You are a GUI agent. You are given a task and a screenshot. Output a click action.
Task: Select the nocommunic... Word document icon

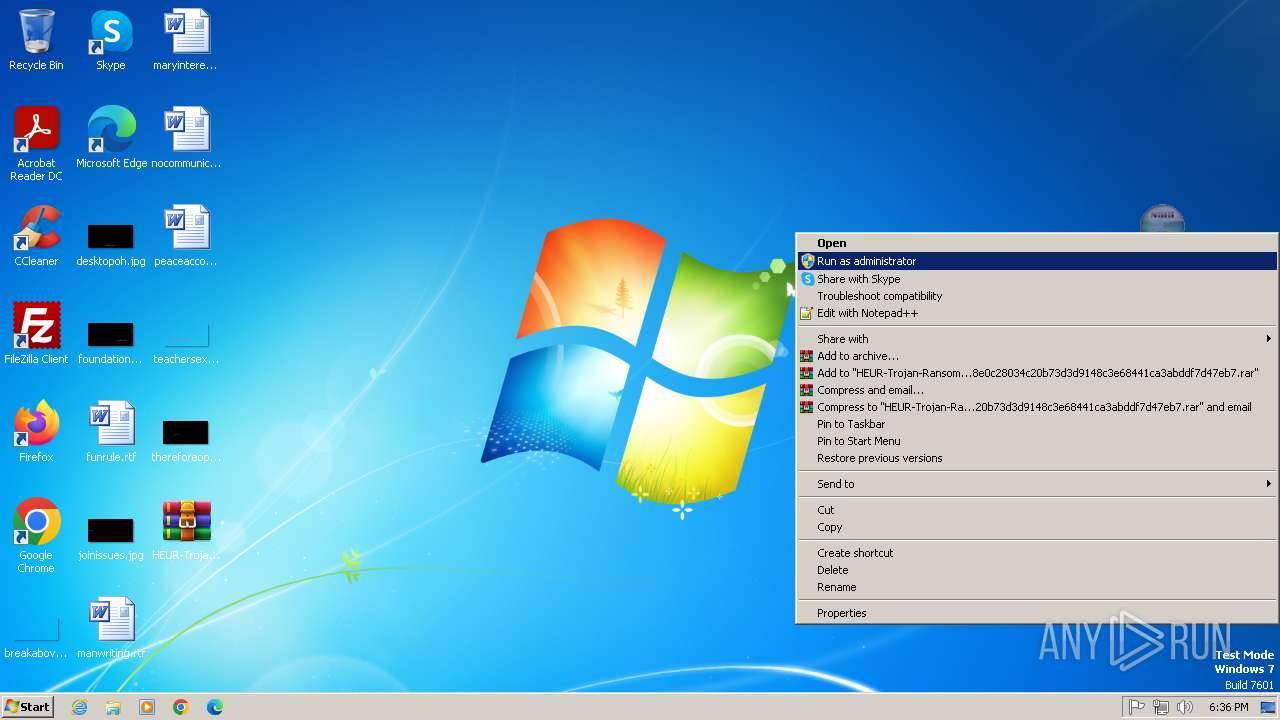pos(186,138)
